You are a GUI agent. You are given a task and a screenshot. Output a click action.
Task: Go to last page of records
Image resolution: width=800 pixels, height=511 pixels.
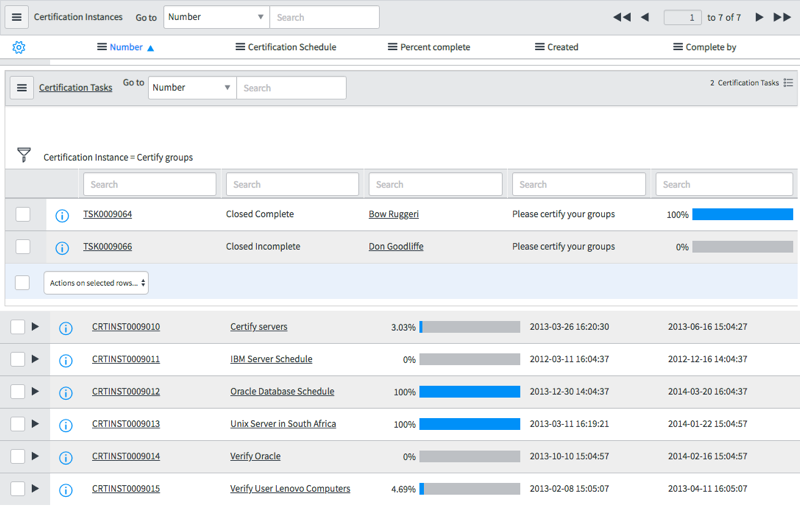tap(782, 17)
